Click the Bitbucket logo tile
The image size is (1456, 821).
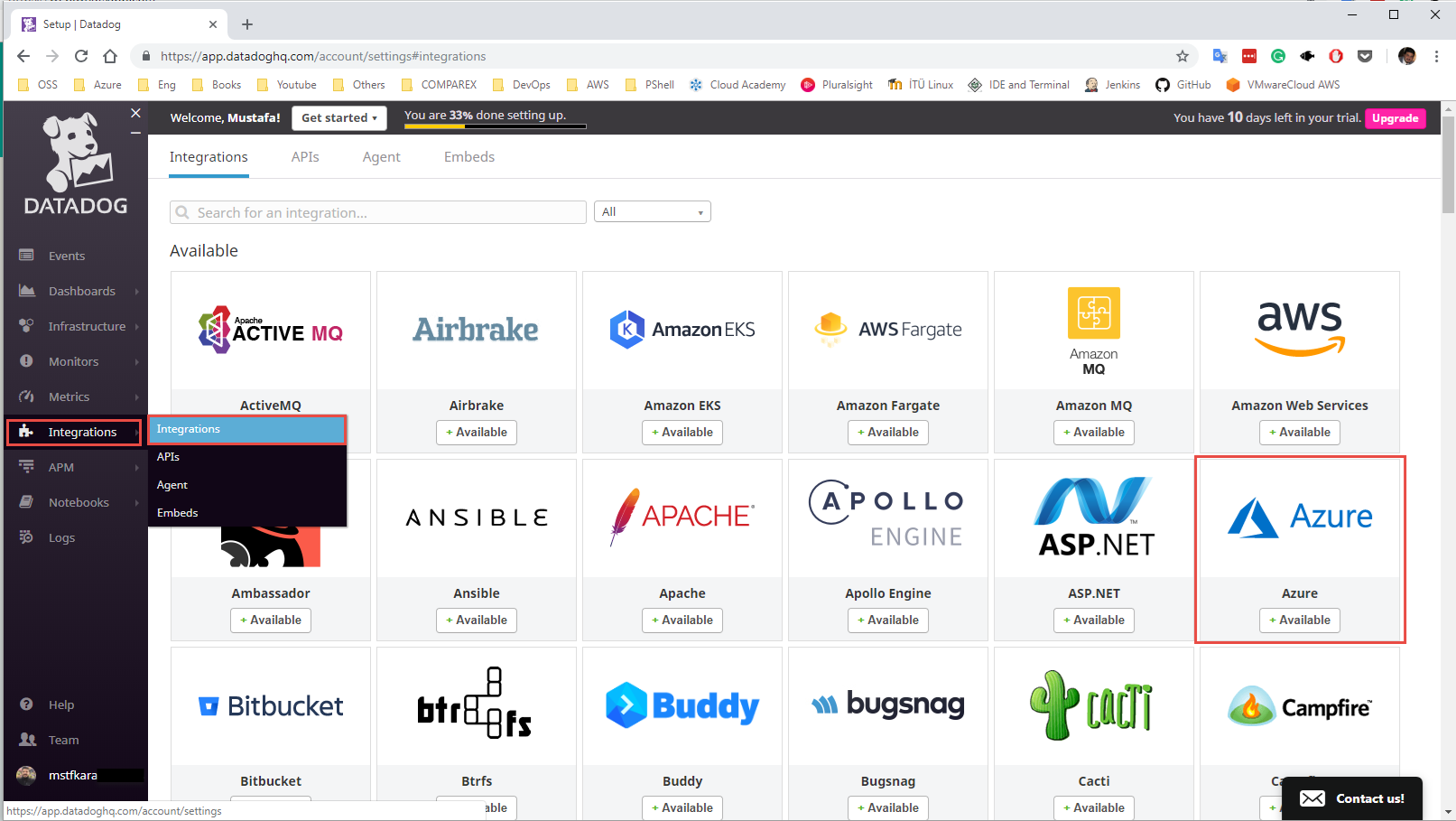click(271, 705)
